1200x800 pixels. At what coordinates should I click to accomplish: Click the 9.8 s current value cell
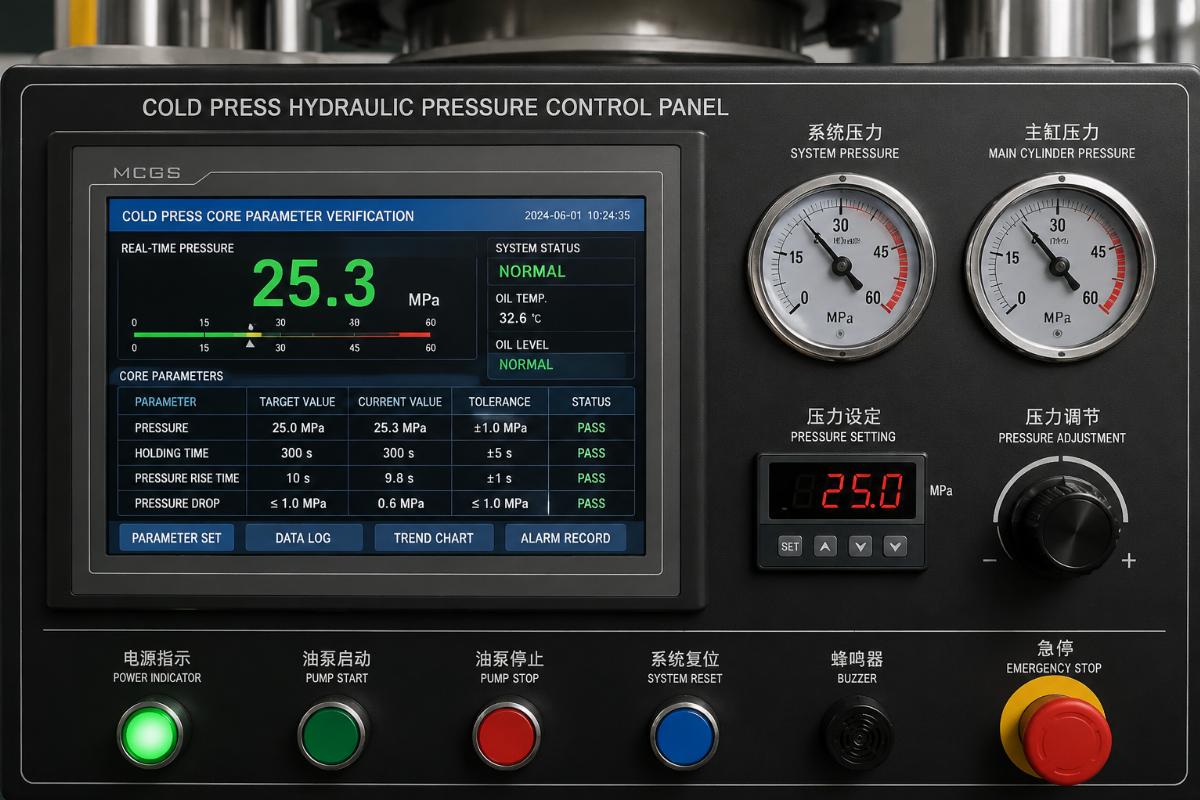click(400, 478)
